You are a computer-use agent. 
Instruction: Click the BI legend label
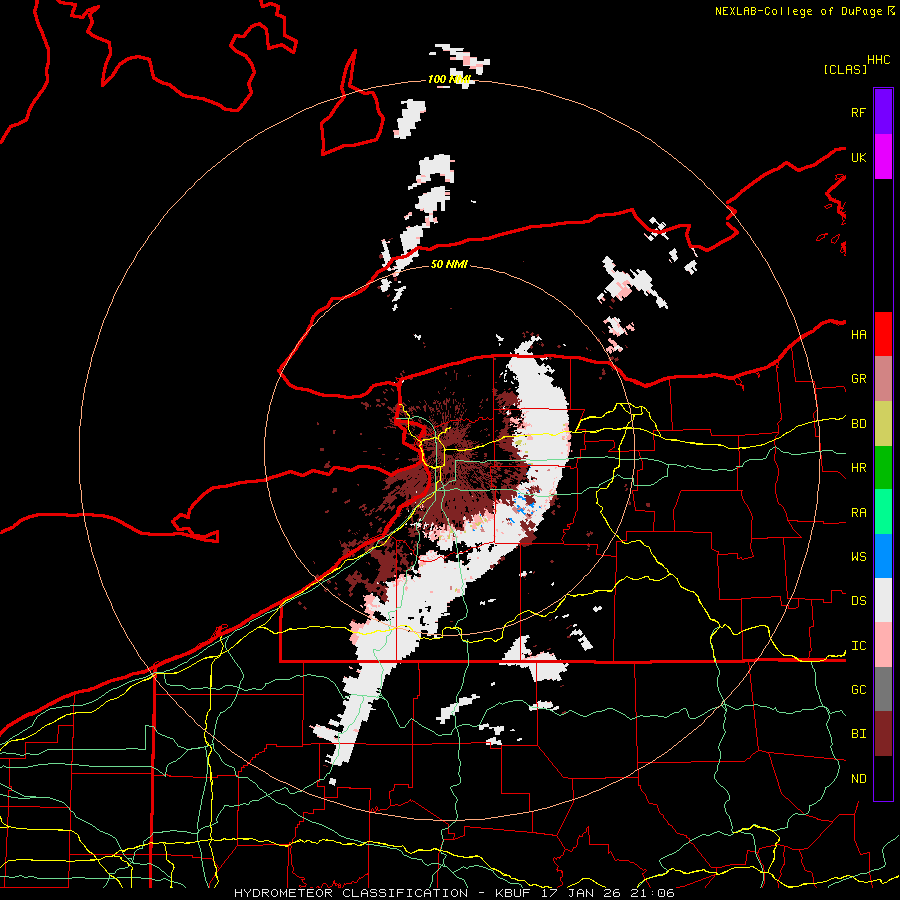(859, 734)
